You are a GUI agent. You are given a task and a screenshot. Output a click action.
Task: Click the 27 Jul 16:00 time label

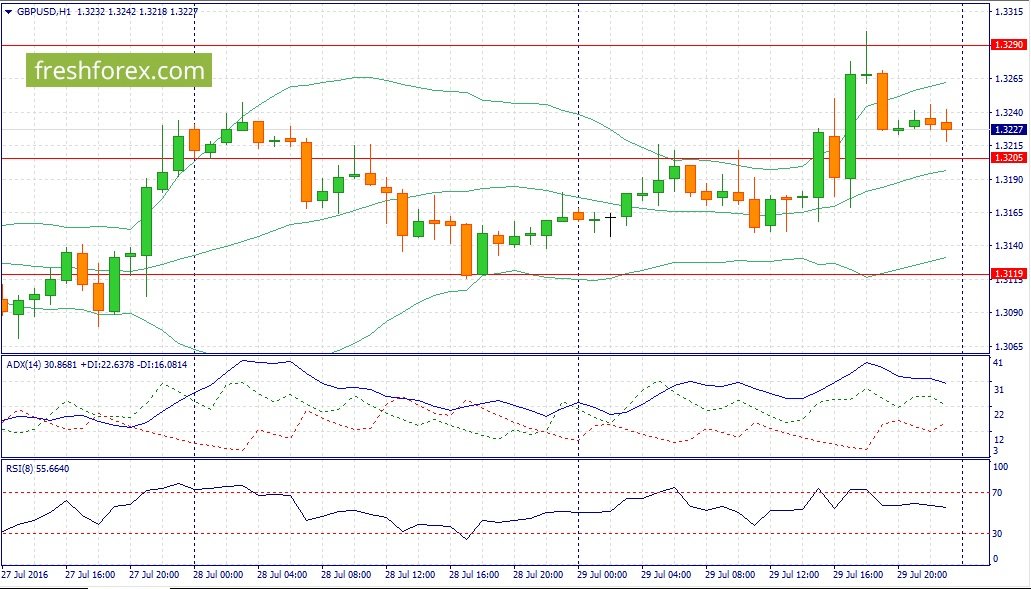[x=91, y=574]
